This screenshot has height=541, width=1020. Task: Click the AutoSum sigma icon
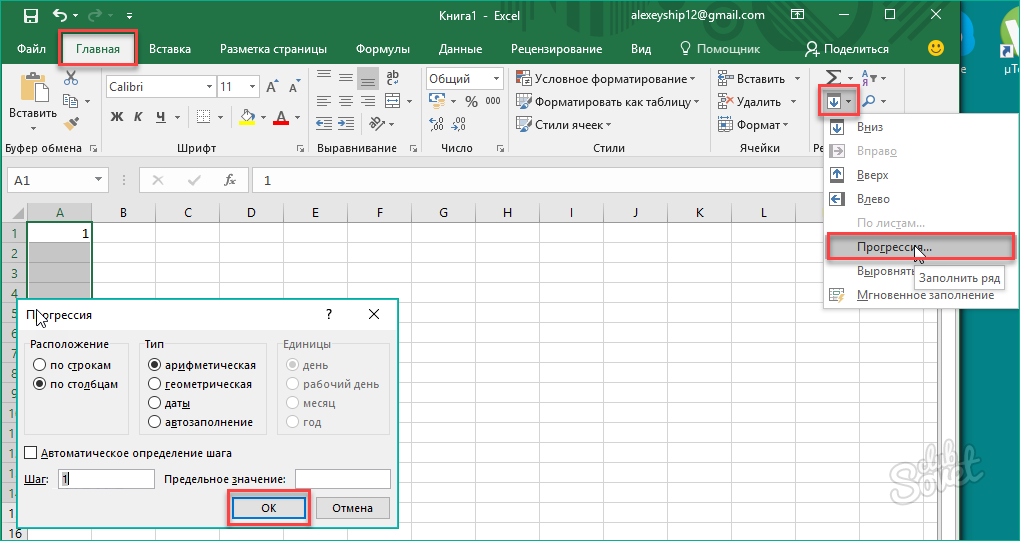tap(832, 78)
